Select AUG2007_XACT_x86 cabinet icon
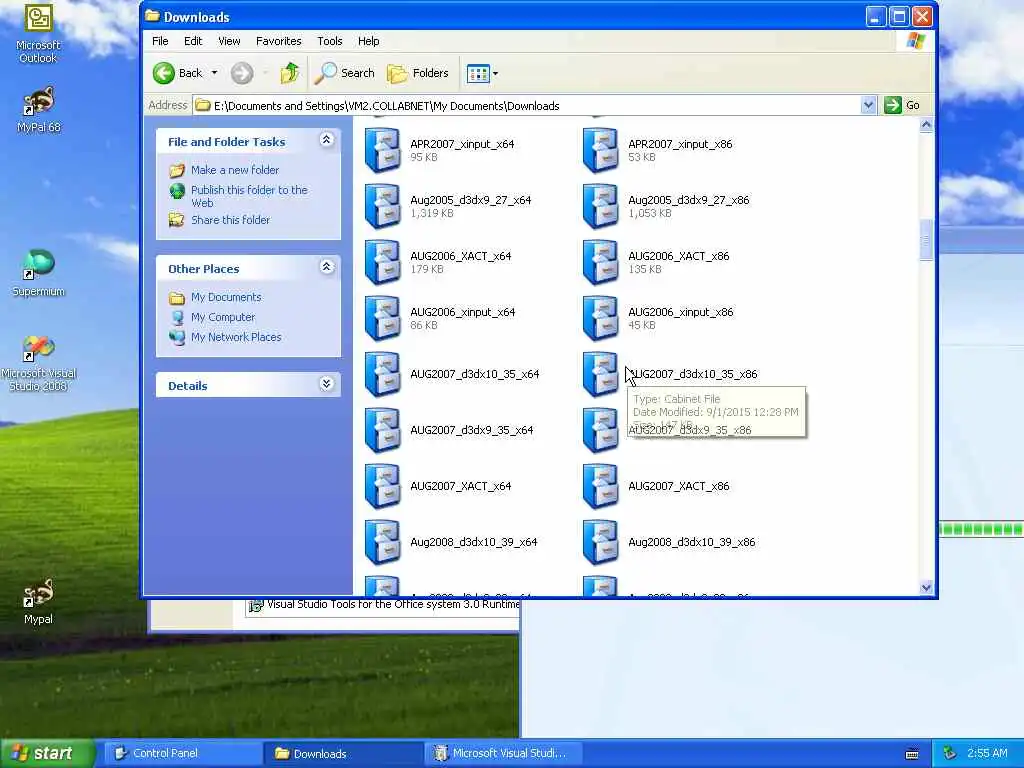This screenshot has width=1024, height=768. [601, 487]
